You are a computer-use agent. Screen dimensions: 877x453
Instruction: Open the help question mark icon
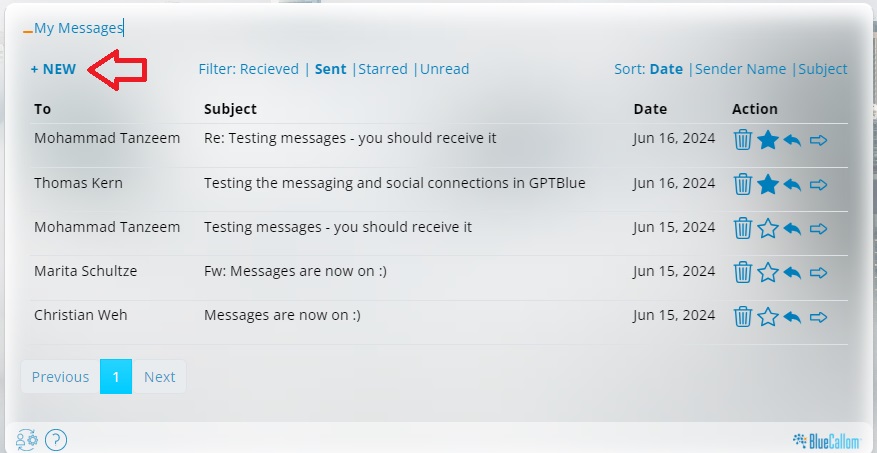coord(56,439)
